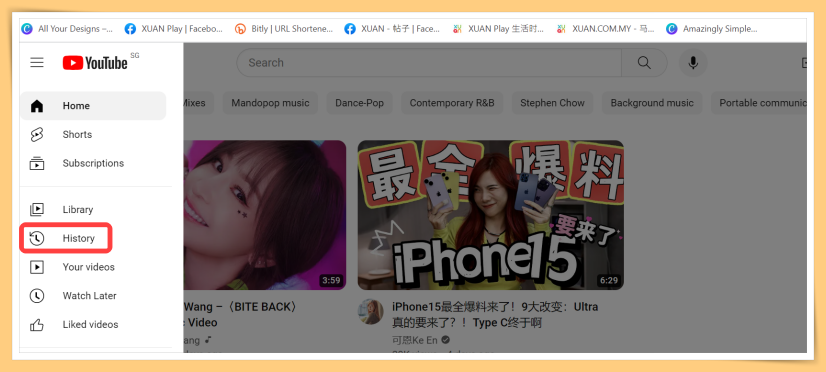Open the iPhone15最全爆料来了 video title
This screenshot has width=826, height=372.
tap(495, 315)
